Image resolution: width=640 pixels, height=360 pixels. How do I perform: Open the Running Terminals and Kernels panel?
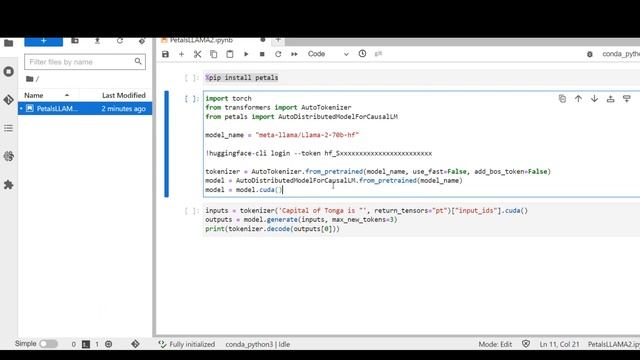[x=9, y=71]
